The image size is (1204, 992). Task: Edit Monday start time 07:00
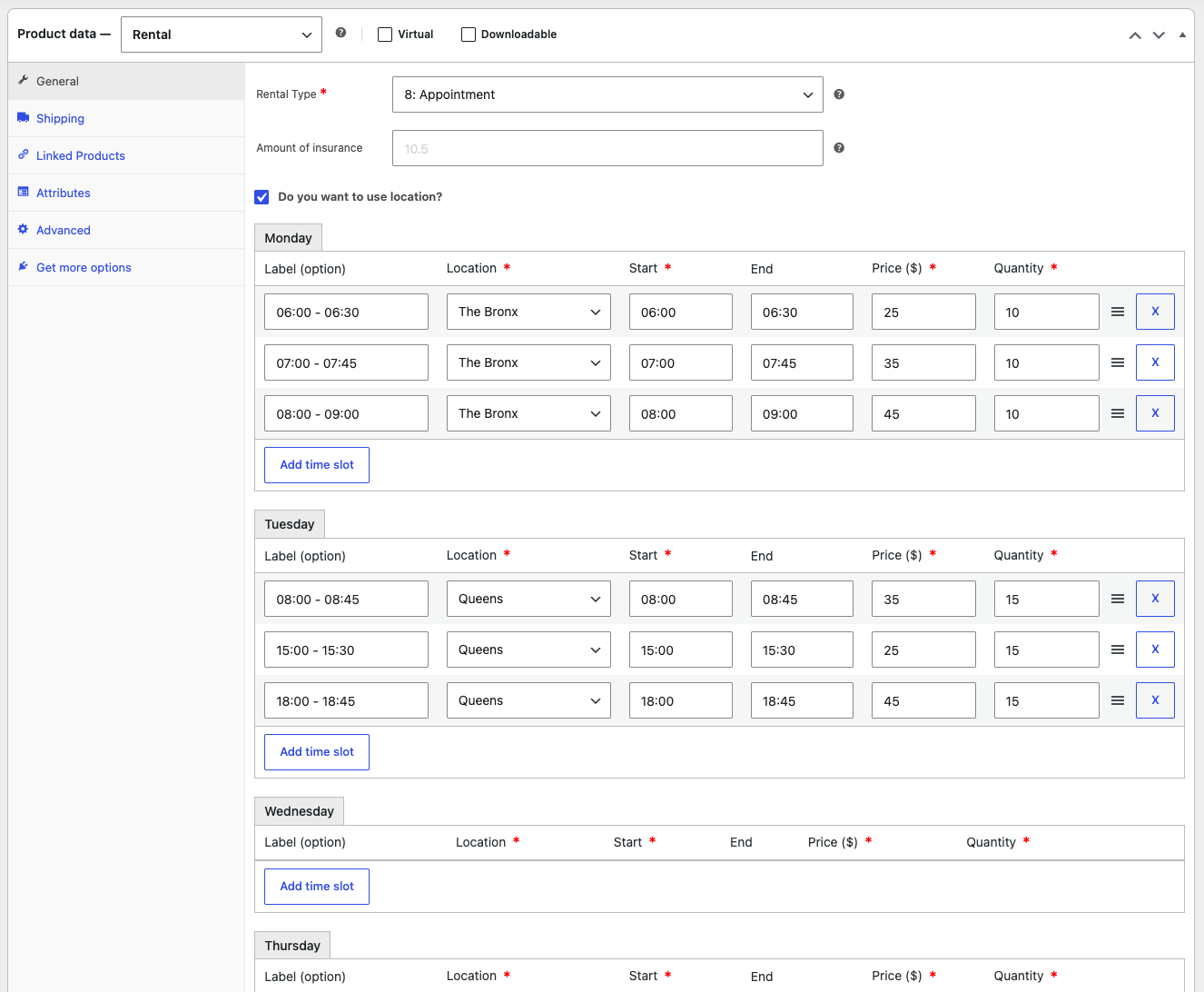681,362
